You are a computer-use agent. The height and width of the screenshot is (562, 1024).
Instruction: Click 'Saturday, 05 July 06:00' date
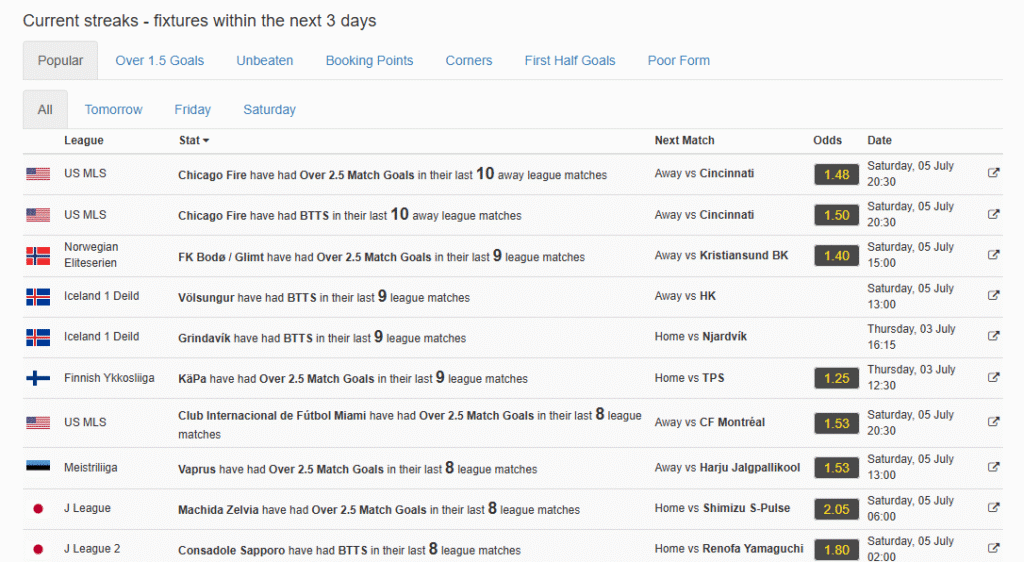(910, 508)
